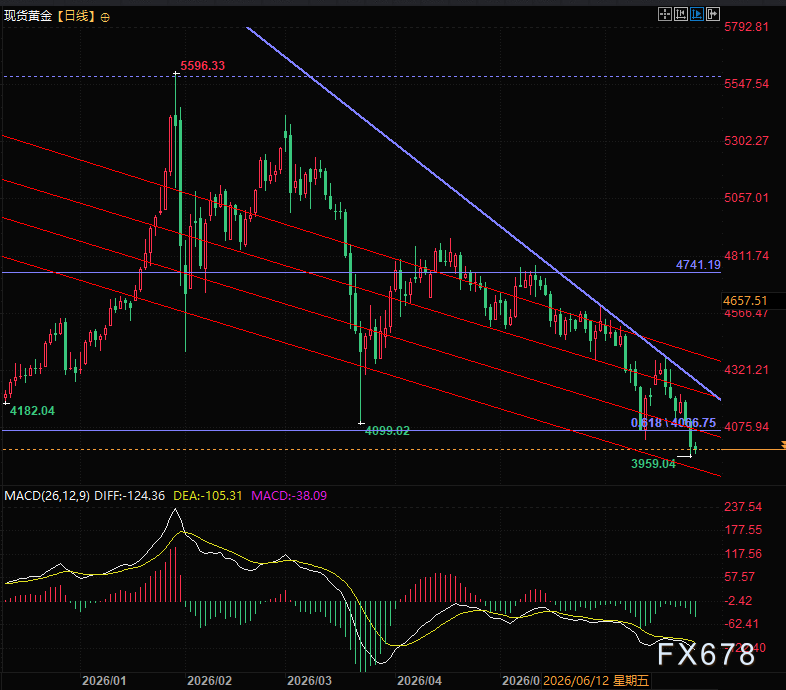Click the magenta MACD:-38.09 label
The height and width of the screenshot is (690, 786).
tap(289, 496)
